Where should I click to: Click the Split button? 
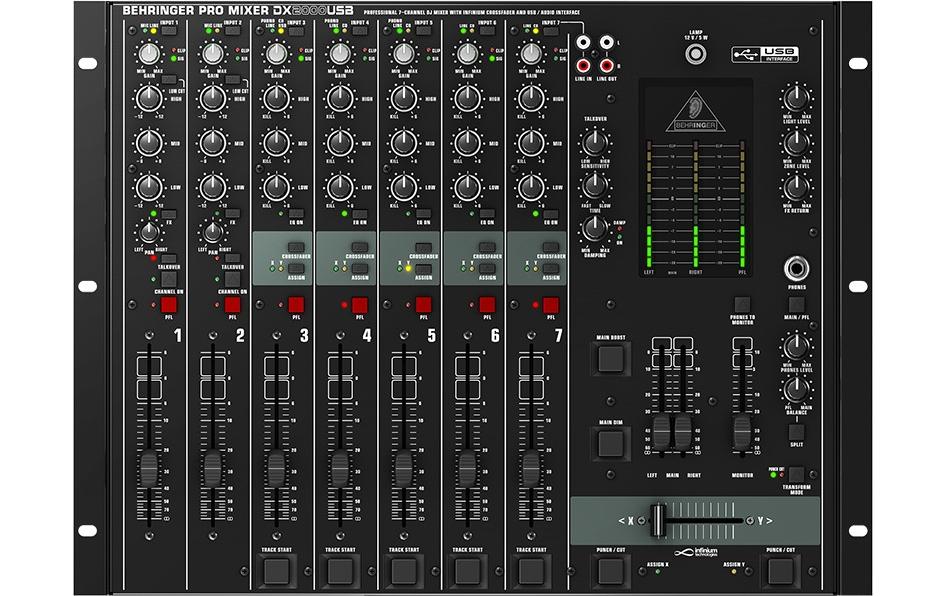point(797,432)
